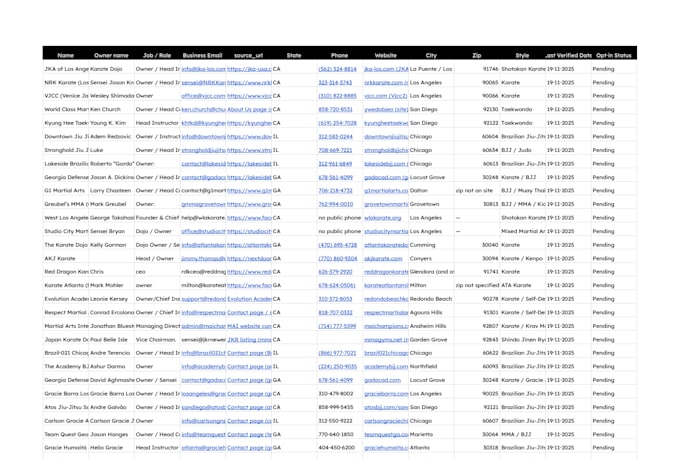Viewport: 680px width, 459px height.
Task: Select the 'Kelly Gorman' owner cell
Action: [112, 245]
